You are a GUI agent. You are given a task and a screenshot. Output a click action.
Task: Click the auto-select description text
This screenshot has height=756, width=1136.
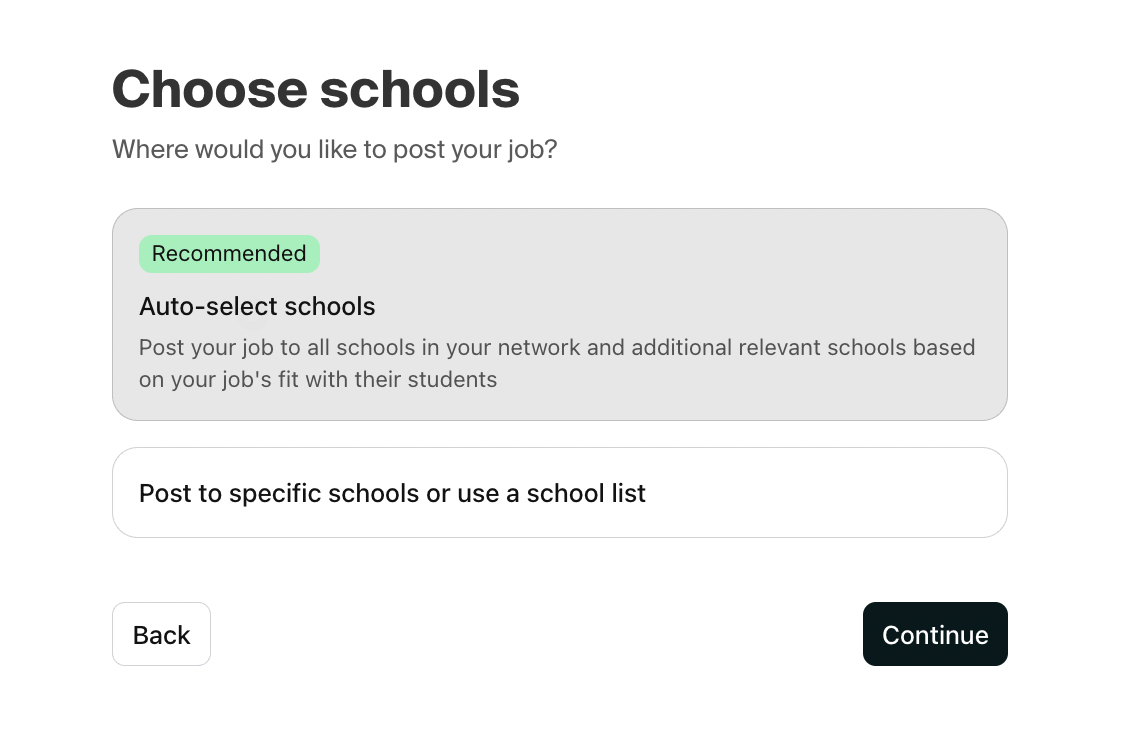click(x=557, y=364)
